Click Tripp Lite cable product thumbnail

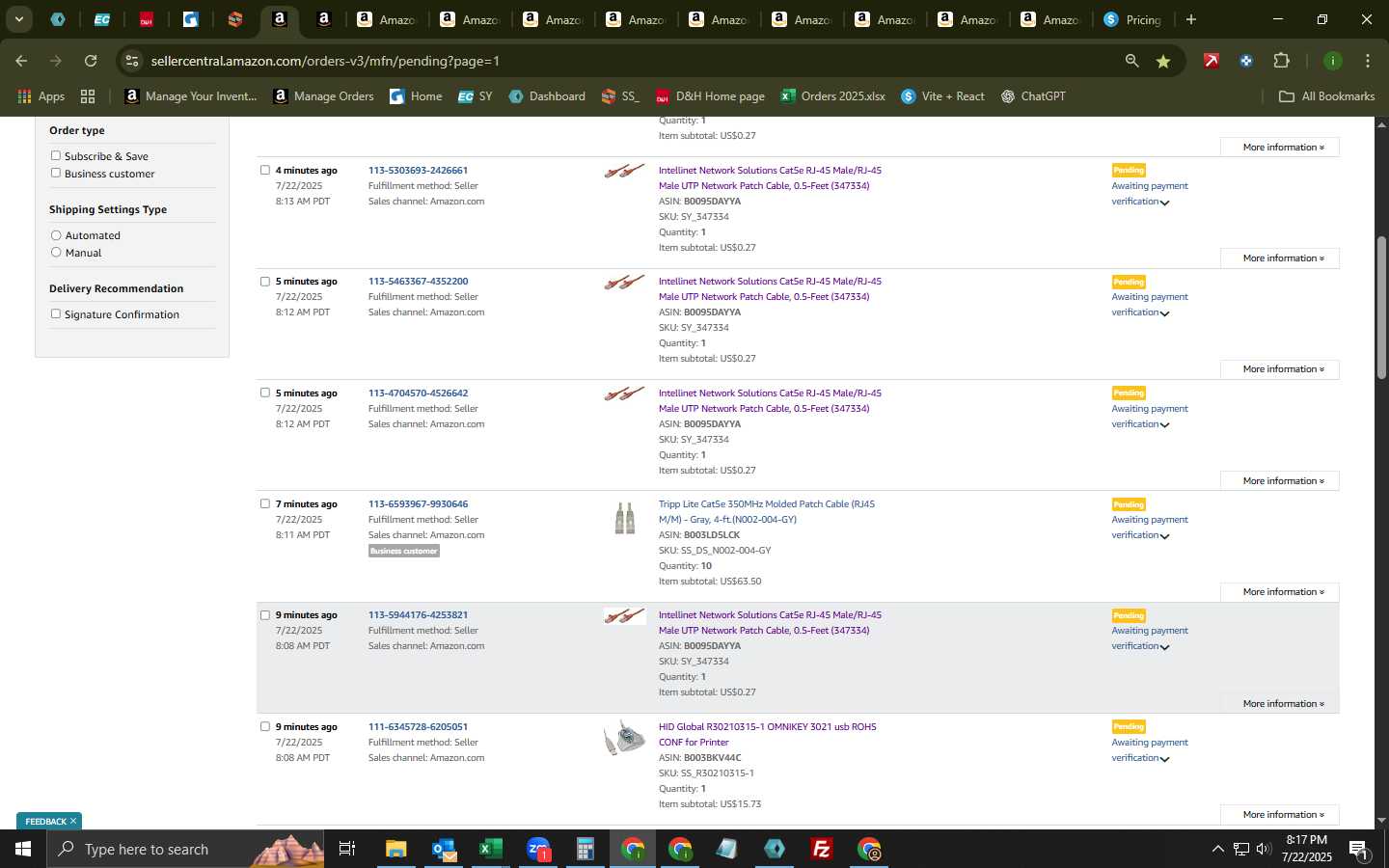pyautogui.click(x=625, y=518)
